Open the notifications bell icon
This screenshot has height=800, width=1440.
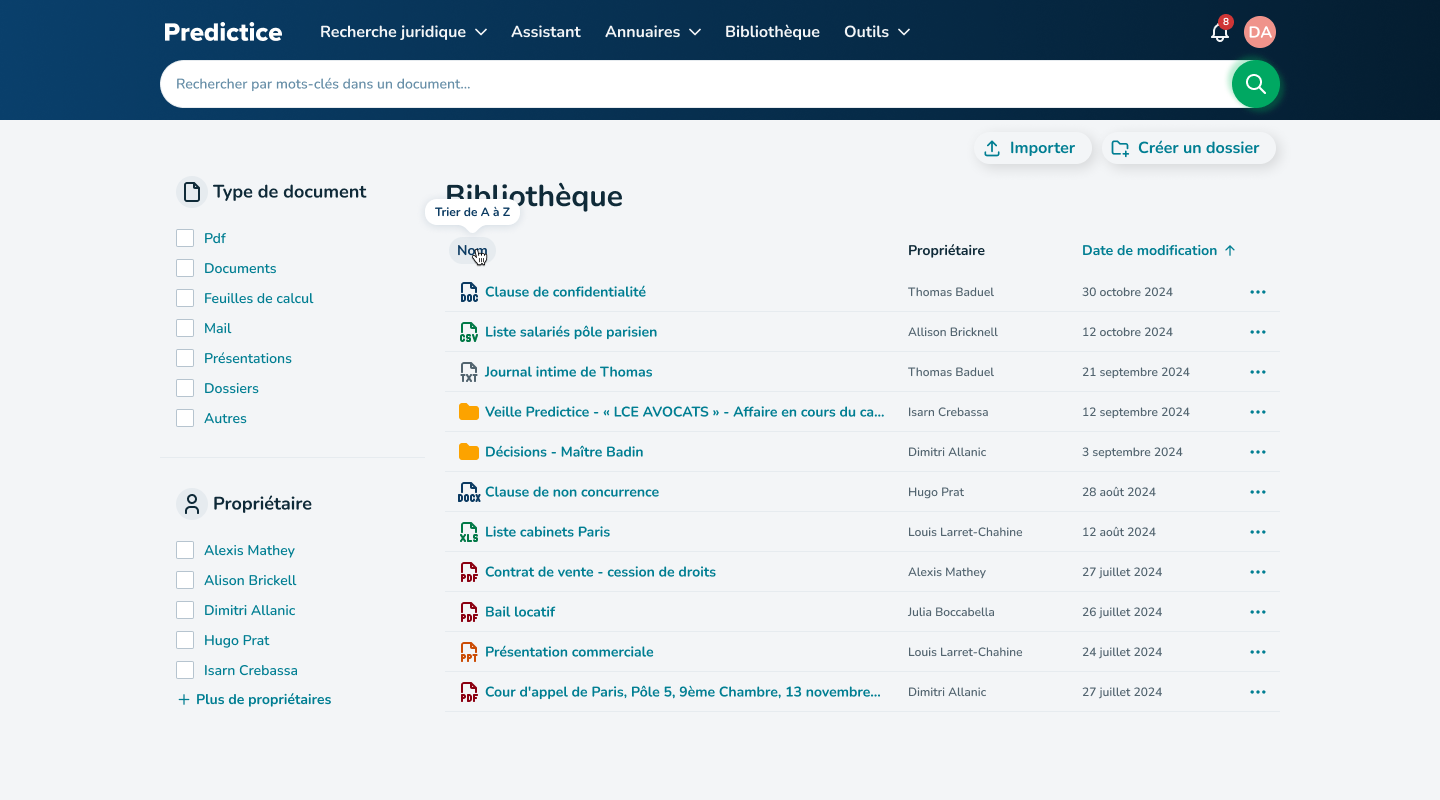1219,32
